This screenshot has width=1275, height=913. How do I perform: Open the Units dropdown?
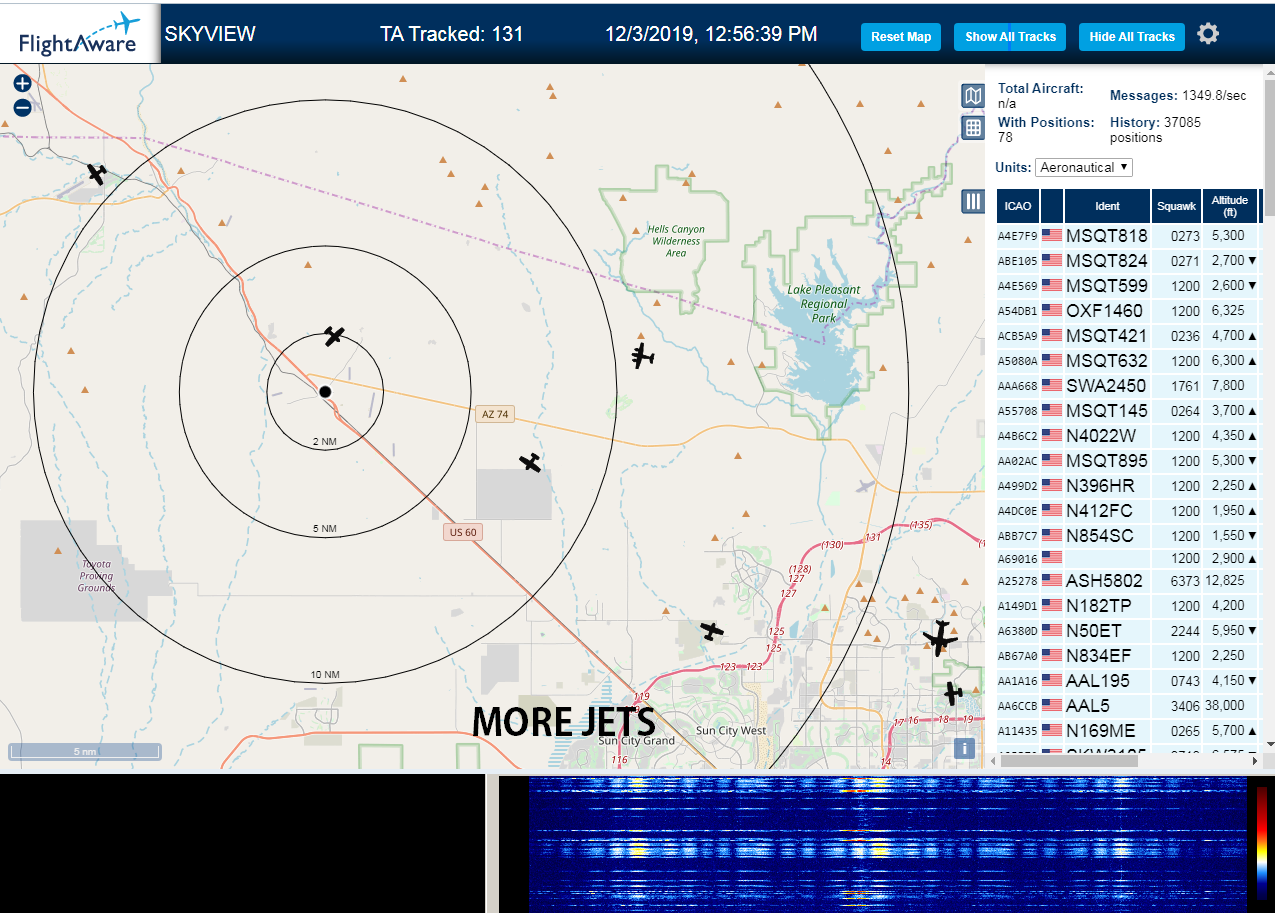coord(1084,167)
